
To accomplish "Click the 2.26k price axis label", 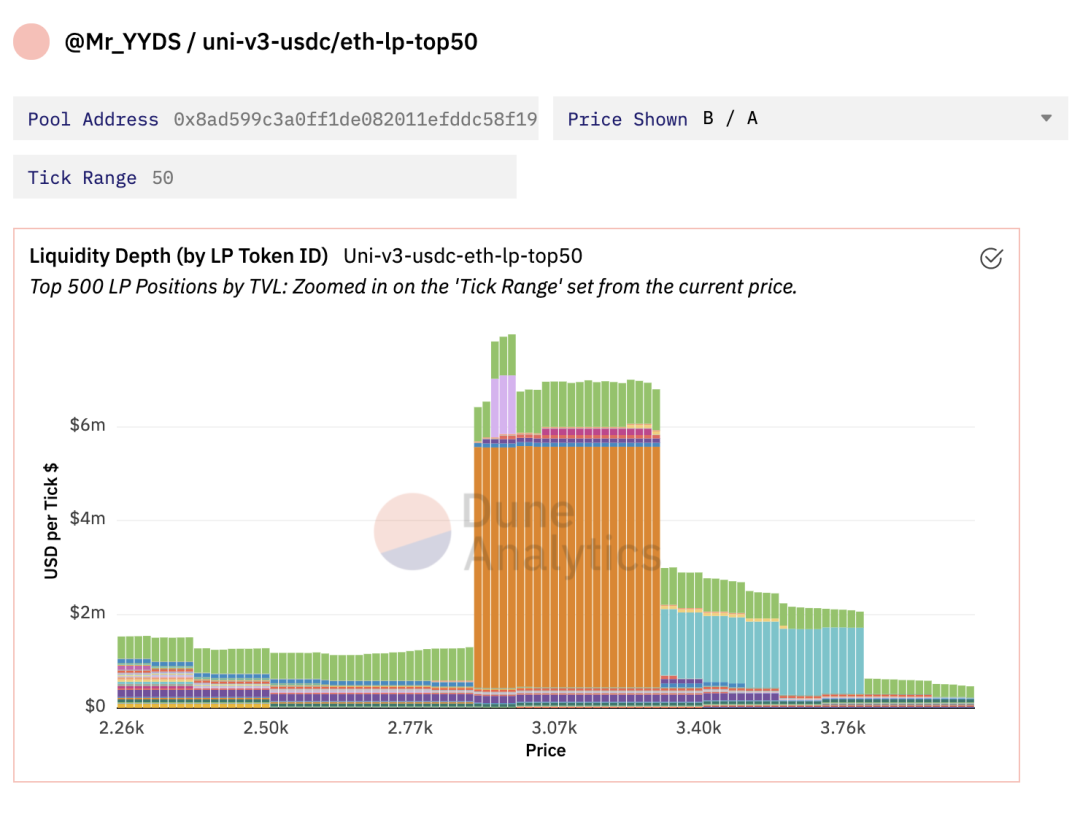I will [x=122, y=728].
